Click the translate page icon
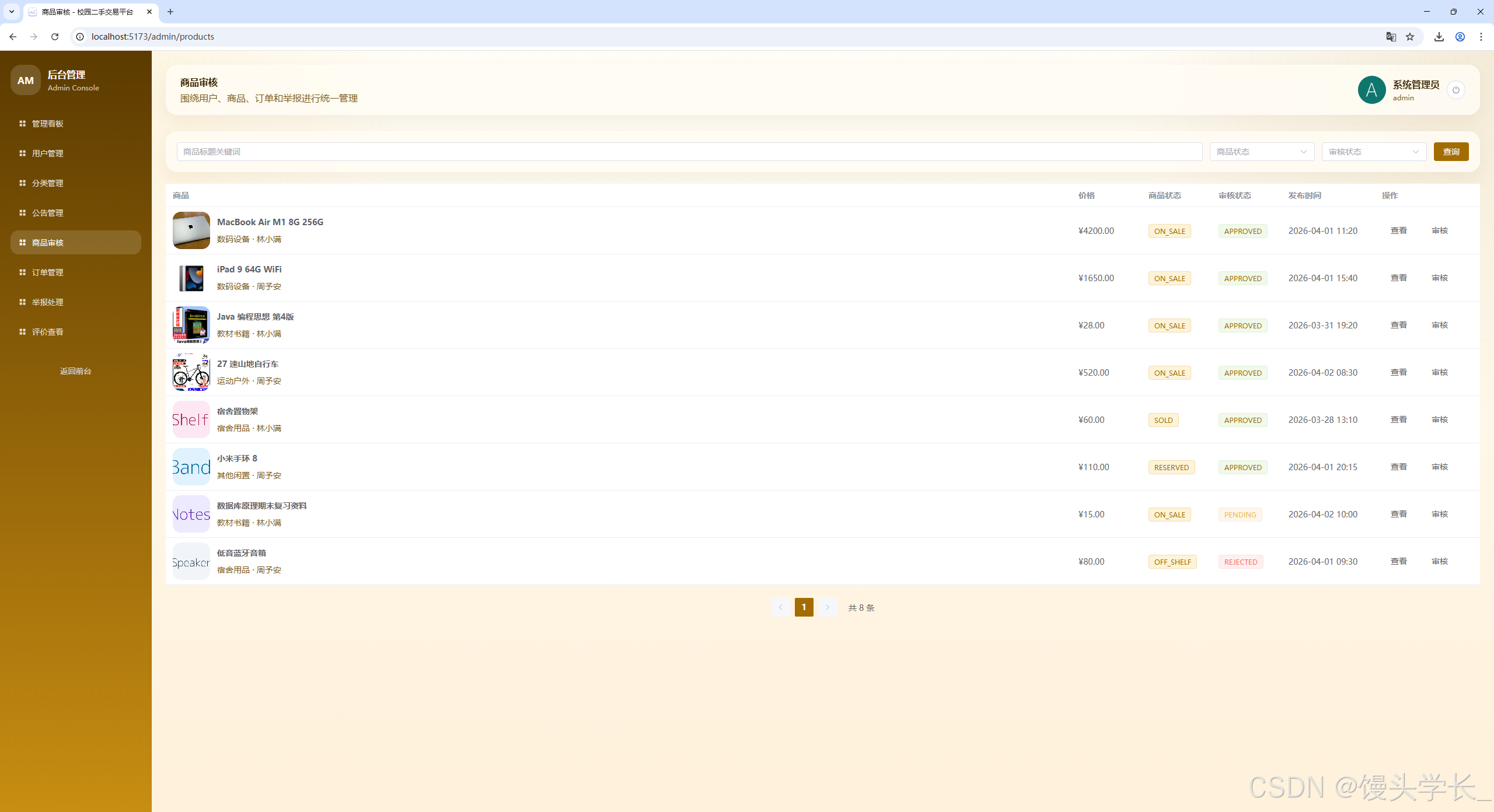The width and height of the screenshot is (1494, 812). [x=1391, y=37]
